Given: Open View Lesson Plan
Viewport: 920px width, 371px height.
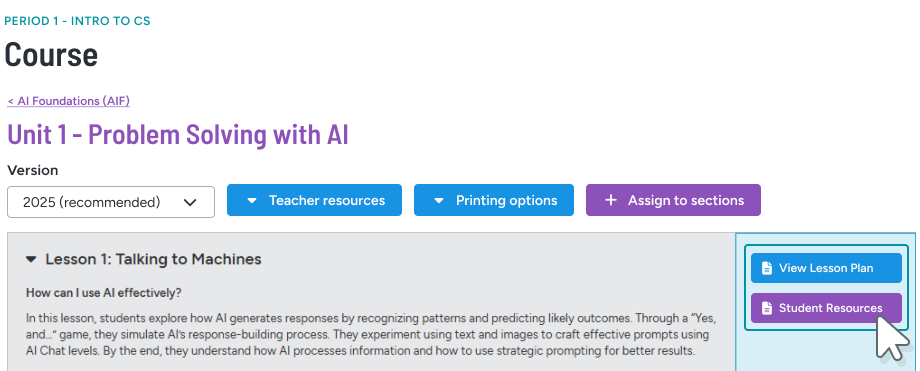Looking at the screenshot, I should [826, 268].
